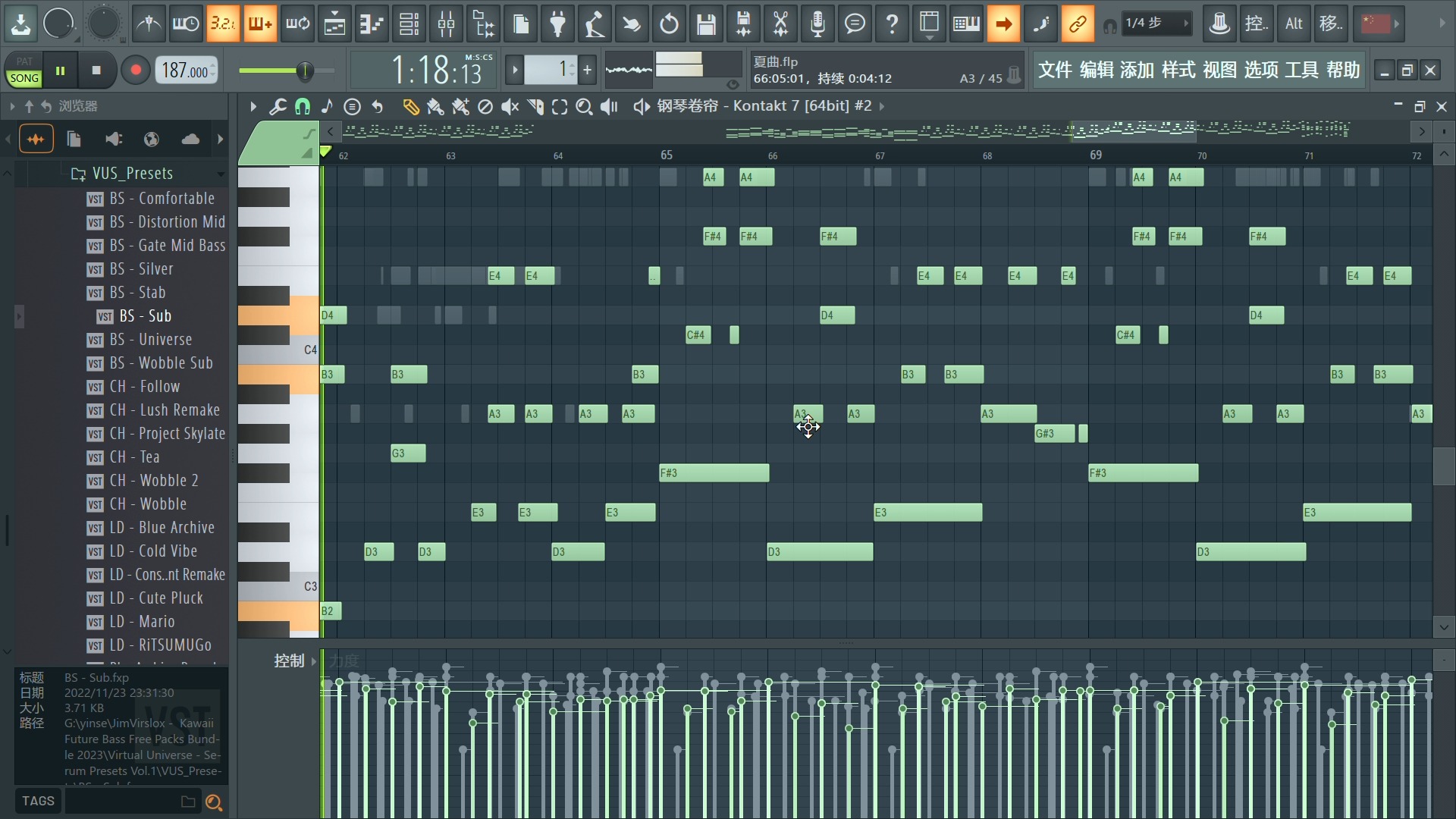Click the touch controller hand icon
The height and width of the screenshot is (819, 1456).
(632, 24)
